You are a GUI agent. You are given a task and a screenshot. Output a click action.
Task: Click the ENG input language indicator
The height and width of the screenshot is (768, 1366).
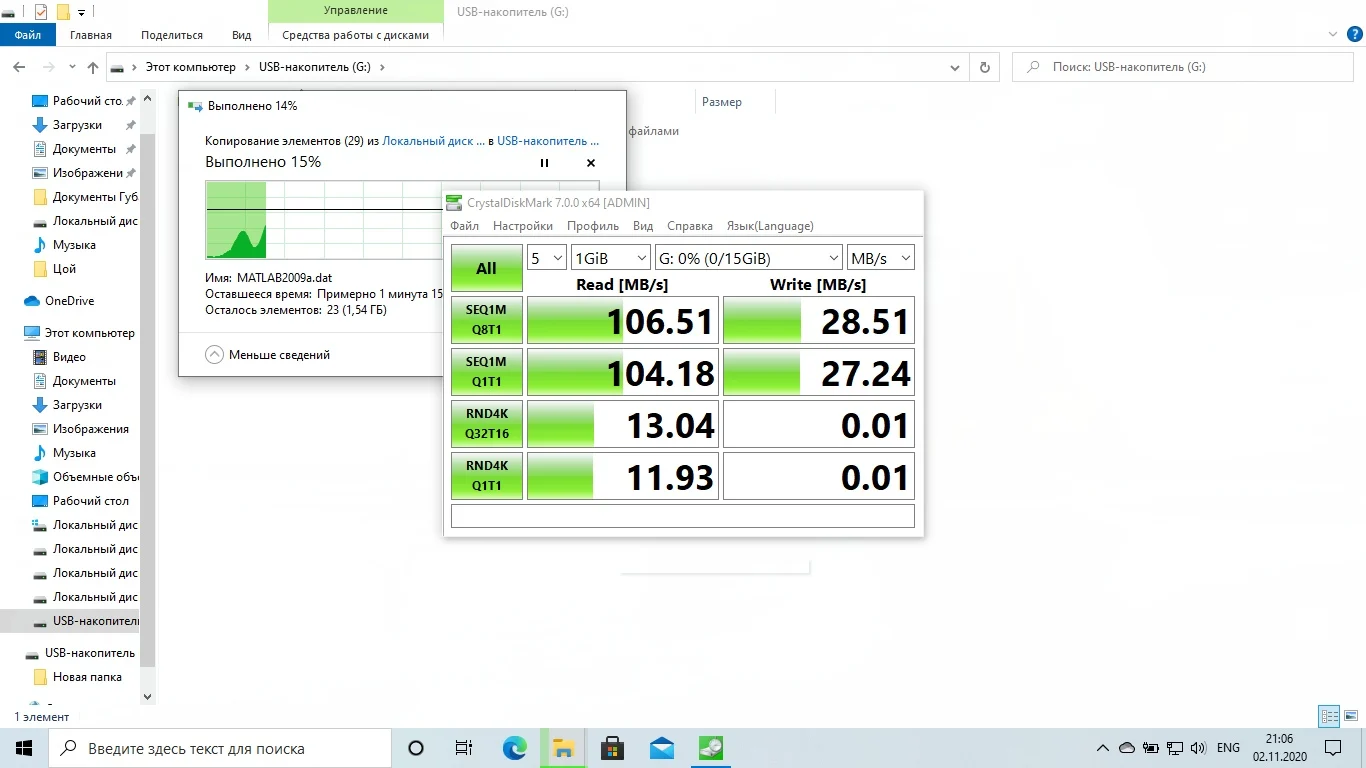point(1228,748)
